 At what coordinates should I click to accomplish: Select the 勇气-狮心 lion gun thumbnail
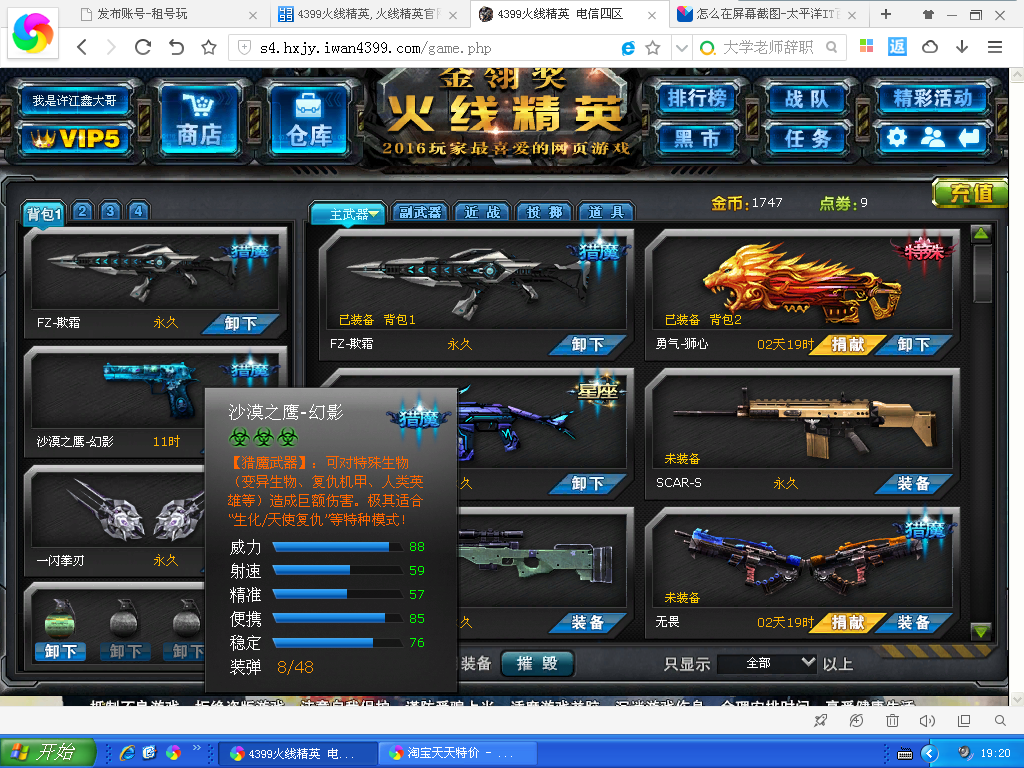[802, 282]
